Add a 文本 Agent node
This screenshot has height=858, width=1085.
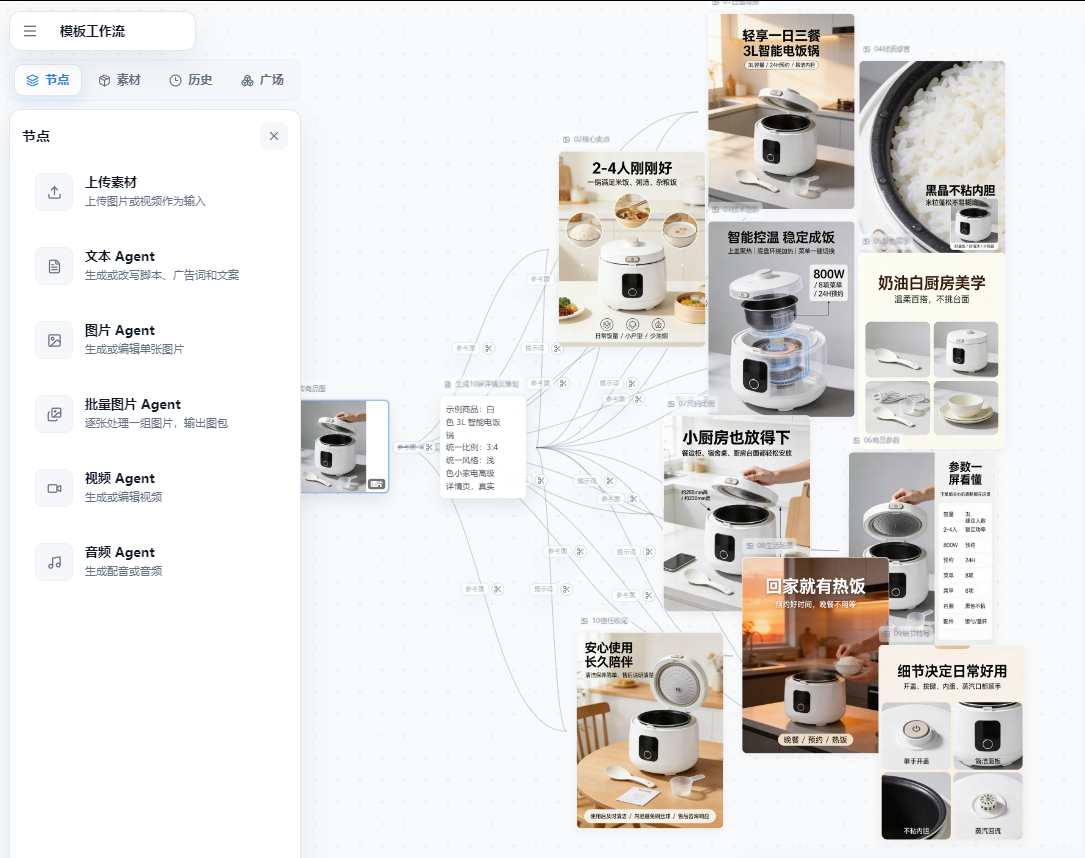click(155, 266)
